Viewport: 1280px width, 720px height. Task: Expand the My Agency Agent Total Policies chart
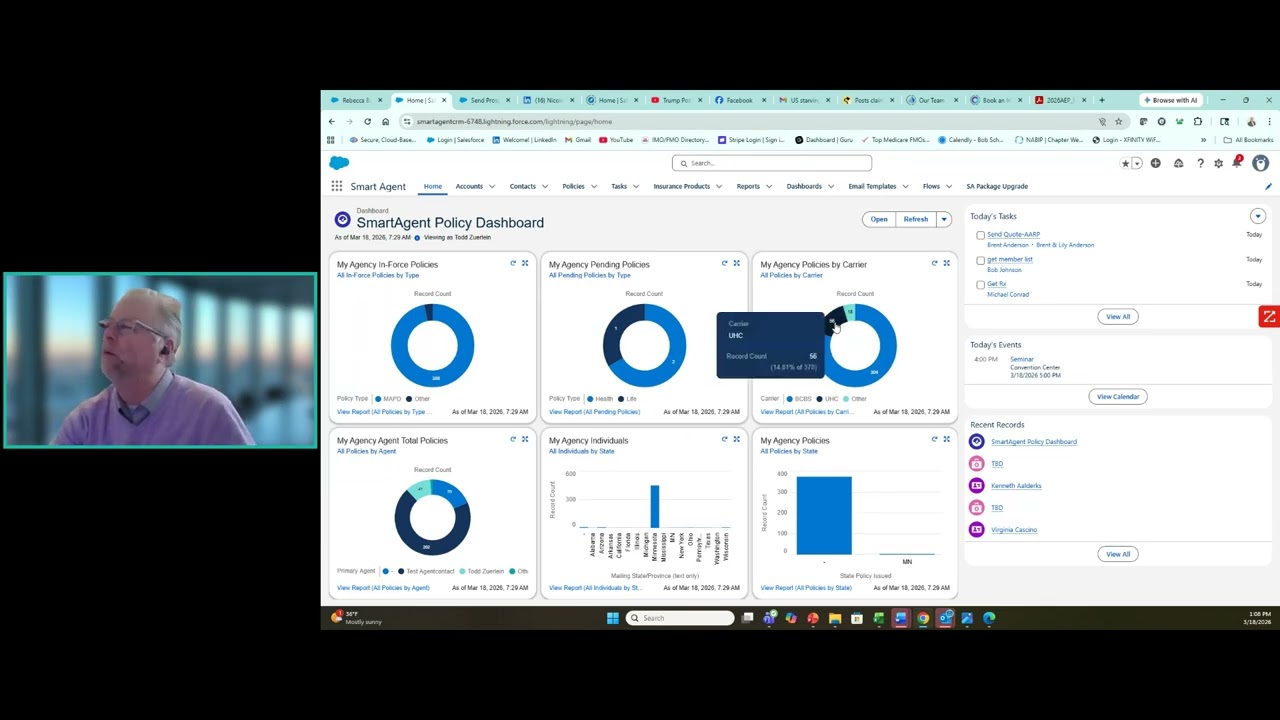tap(525, 439)
